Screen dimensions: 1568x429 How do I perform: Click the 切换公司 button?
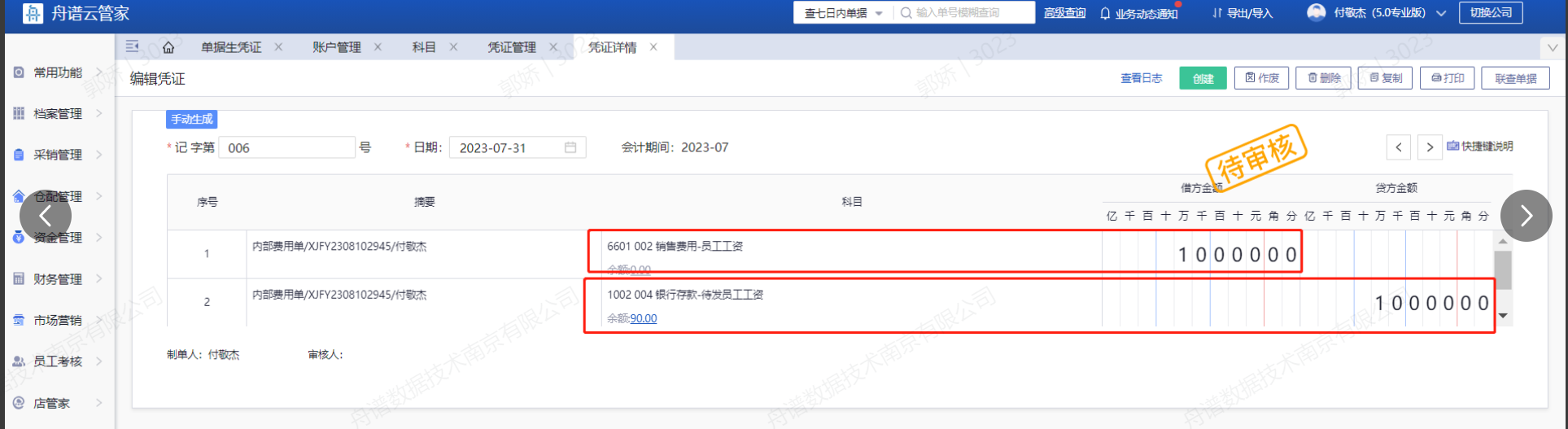[1491, 12]
